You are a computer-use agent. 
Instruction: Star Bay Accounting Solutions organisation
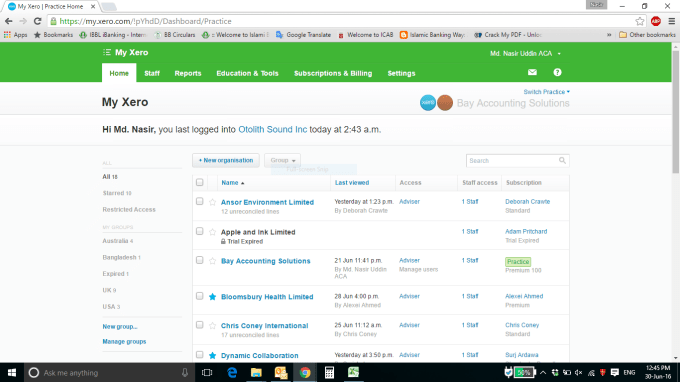pyautogui.click(x=212, y=261)
